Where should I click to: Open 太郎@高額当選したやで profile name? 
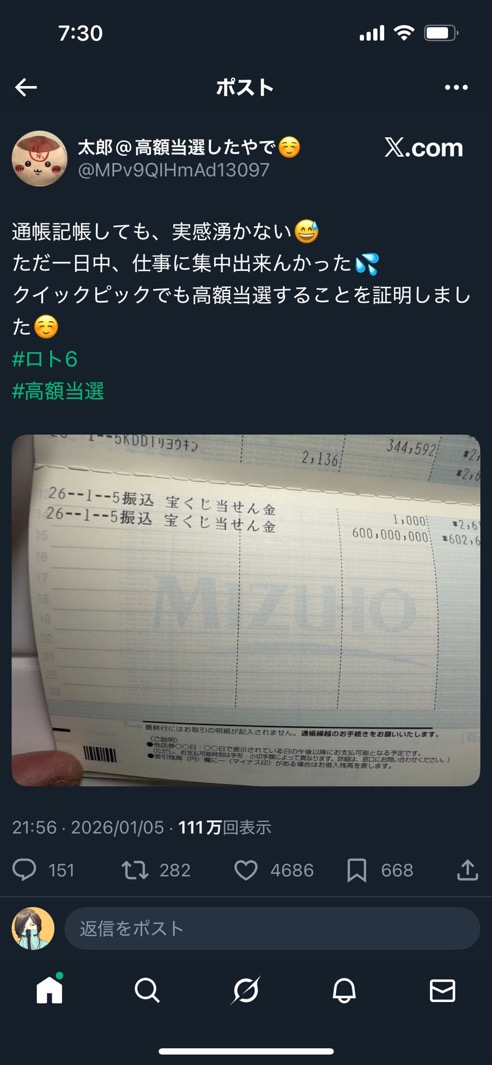[190, 147]
